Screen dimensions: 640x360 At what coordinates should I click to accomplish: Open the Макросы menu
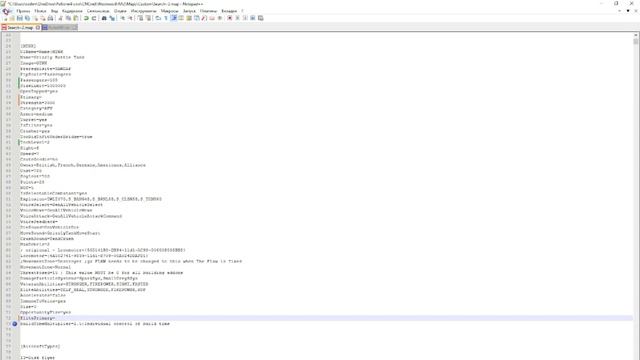tap(169, 11)
